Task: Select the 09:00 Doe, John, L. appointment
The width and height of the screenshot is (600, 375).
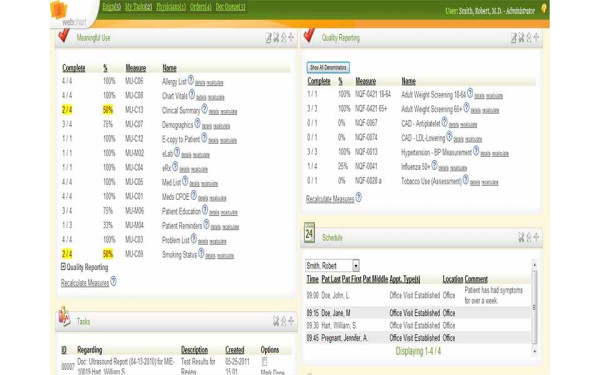Action: click(417, 295)
